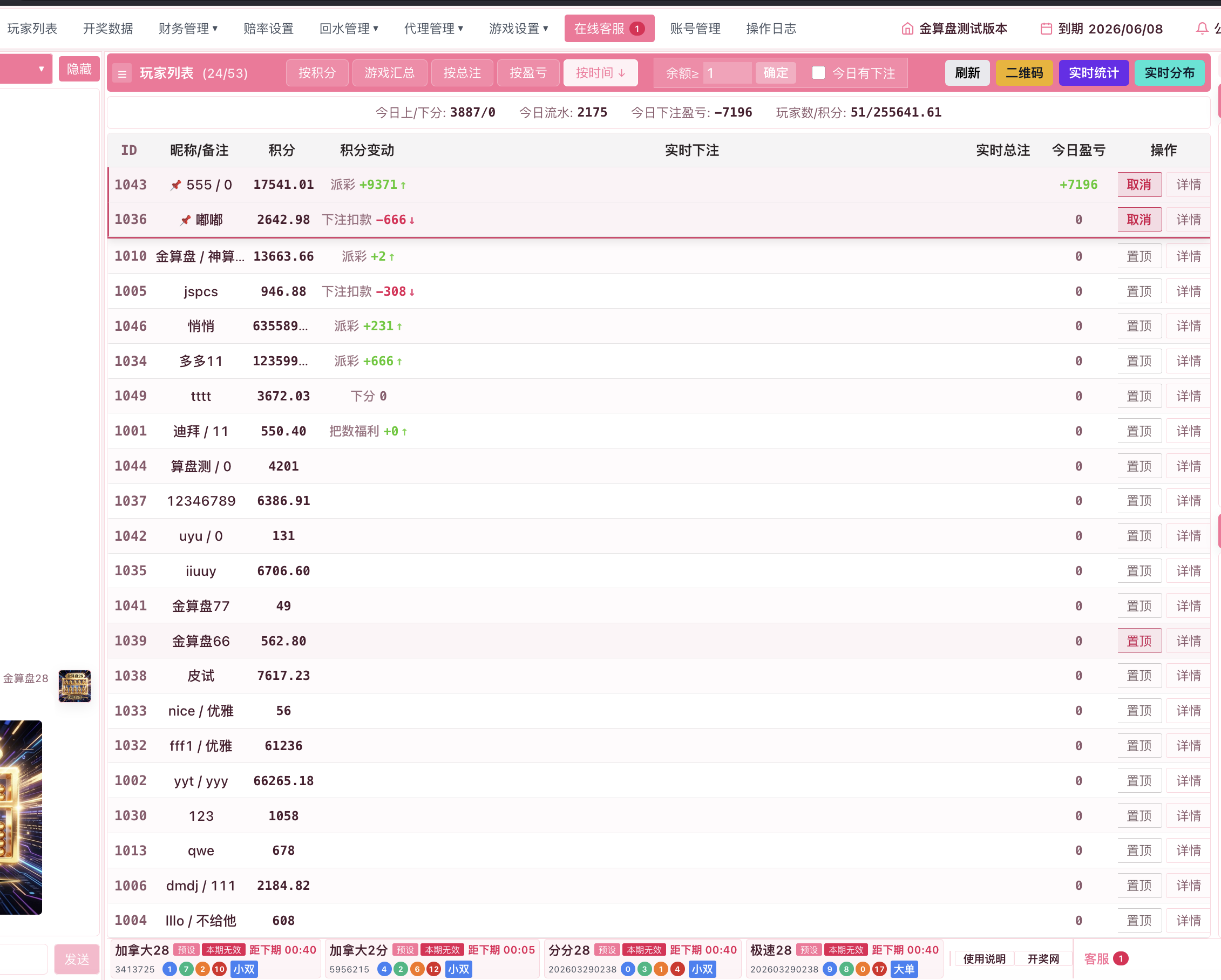Click the calendar icon beside 到期 date
Viewport: 1221px width, 980px height.
point(1046,28)
